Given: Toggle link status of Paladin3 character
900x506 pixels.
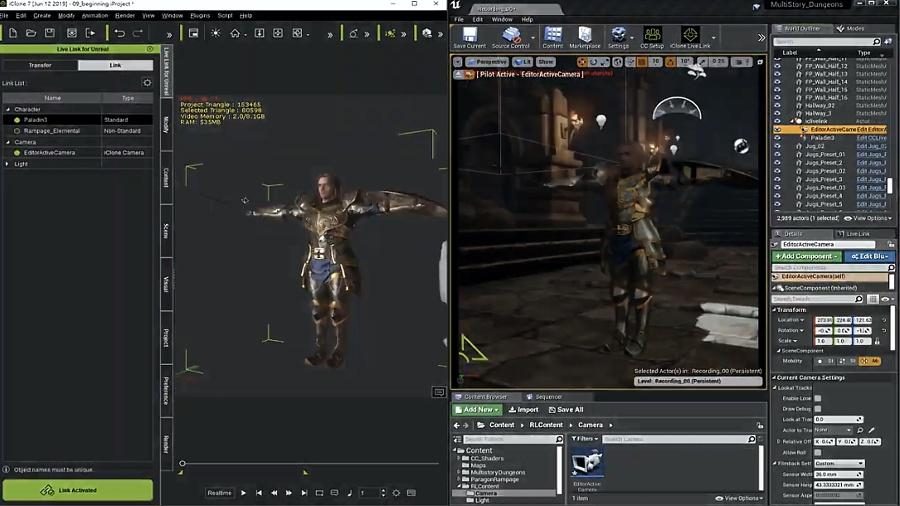Looking at the screenshot, I should [x=17, y=120].
